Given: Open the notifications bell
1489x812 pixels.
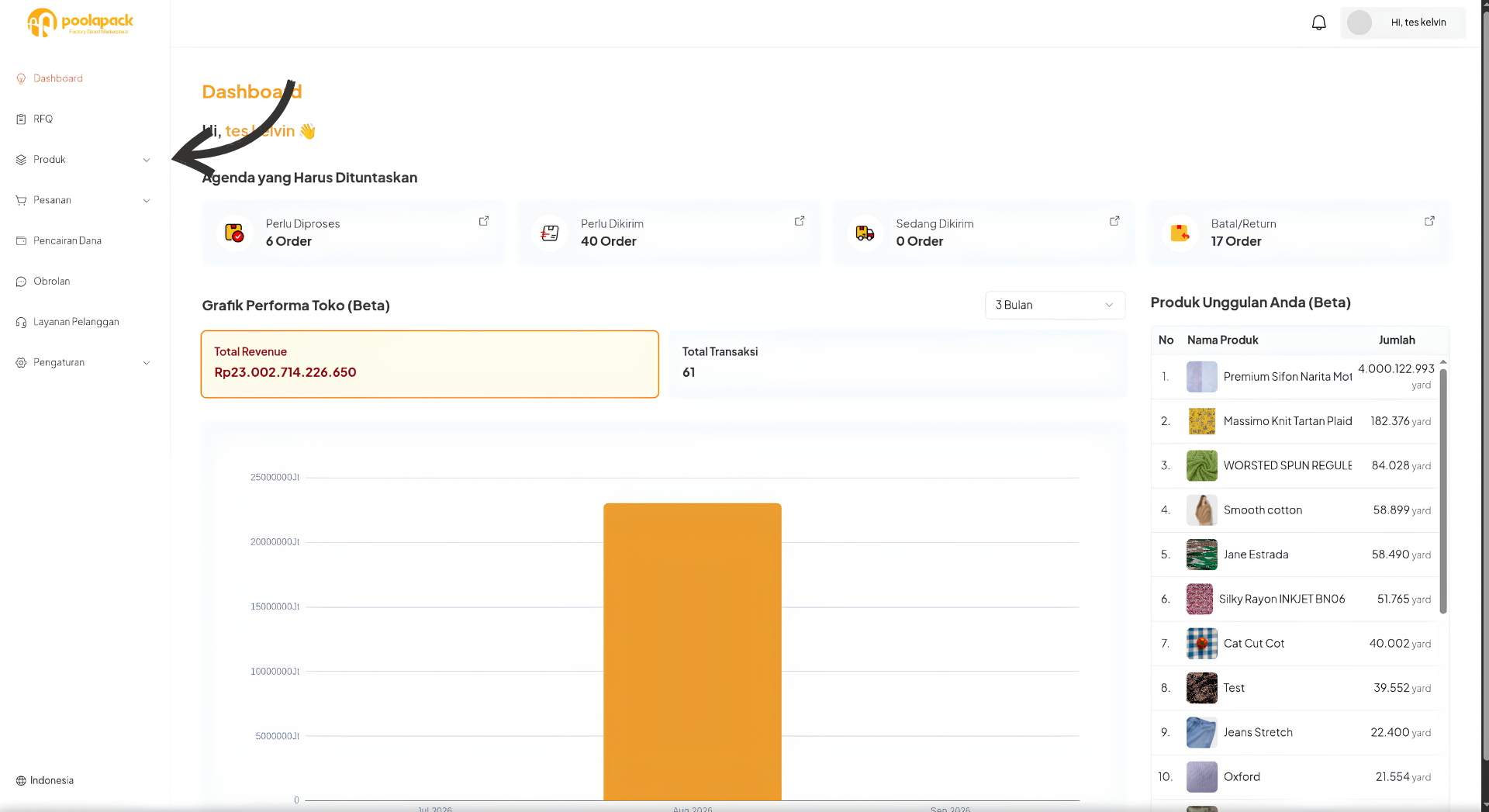Looking at the screenshot, I should 1318,22.
